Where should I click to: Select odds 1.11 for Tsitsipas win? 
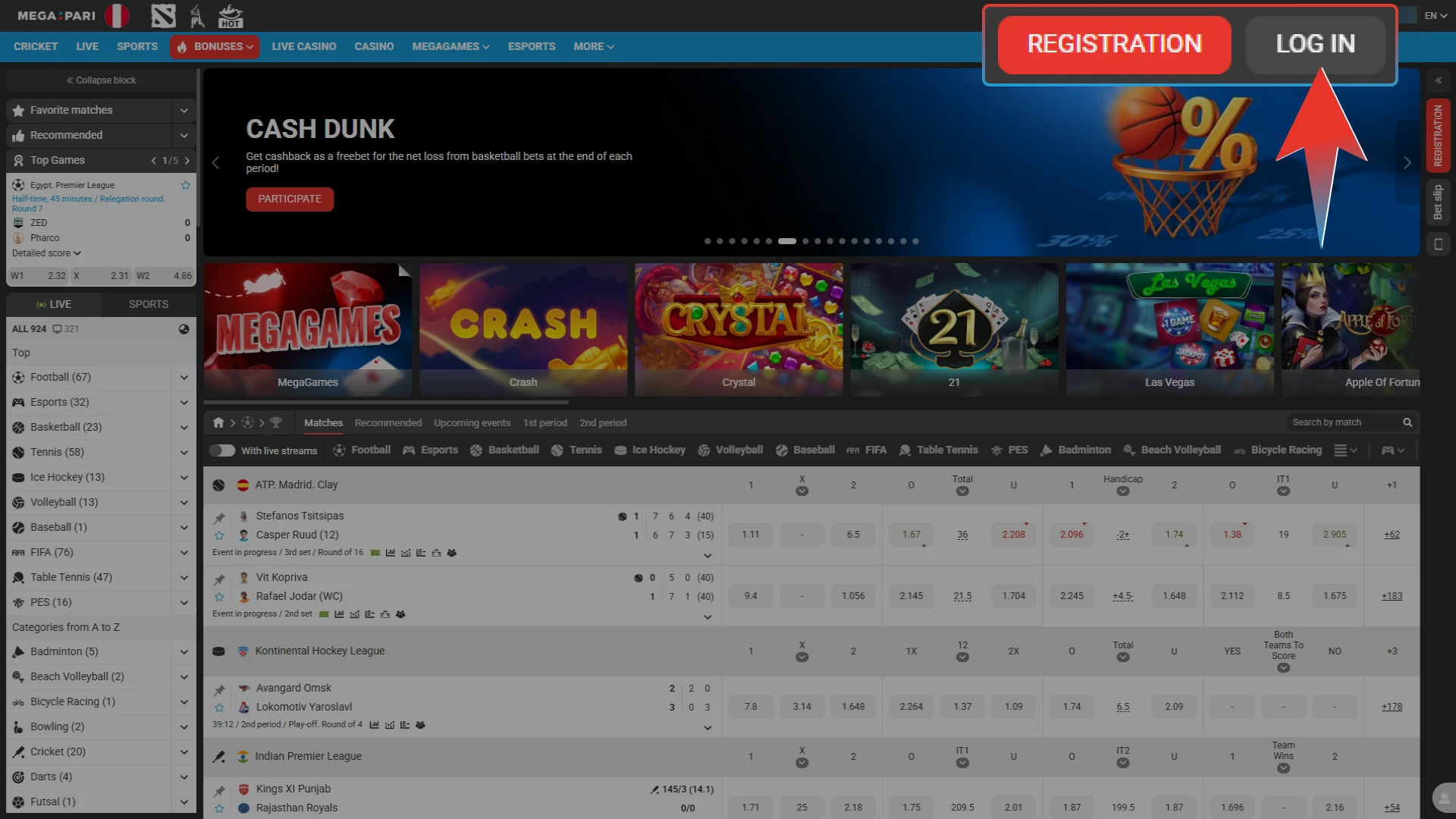click(x=751, y=535)
